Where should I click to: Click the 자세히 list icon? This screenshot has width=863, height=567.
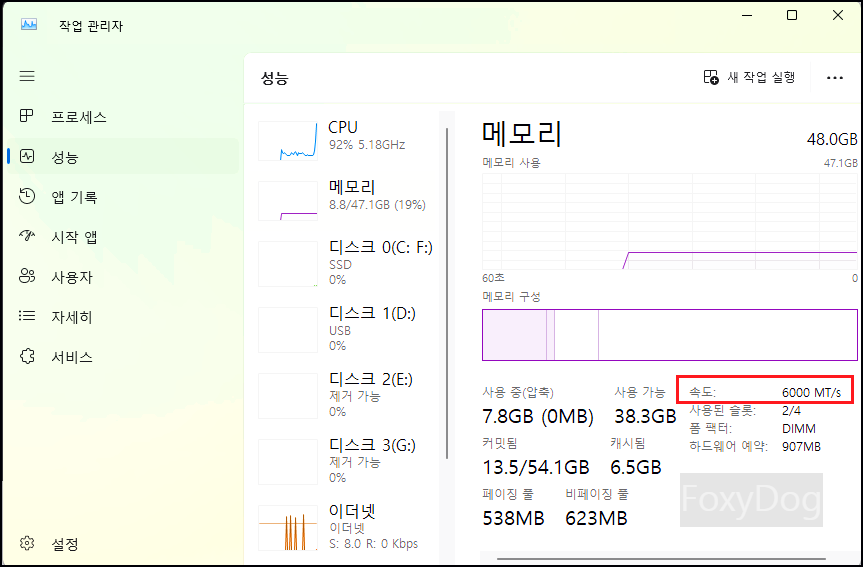[27, 315]
